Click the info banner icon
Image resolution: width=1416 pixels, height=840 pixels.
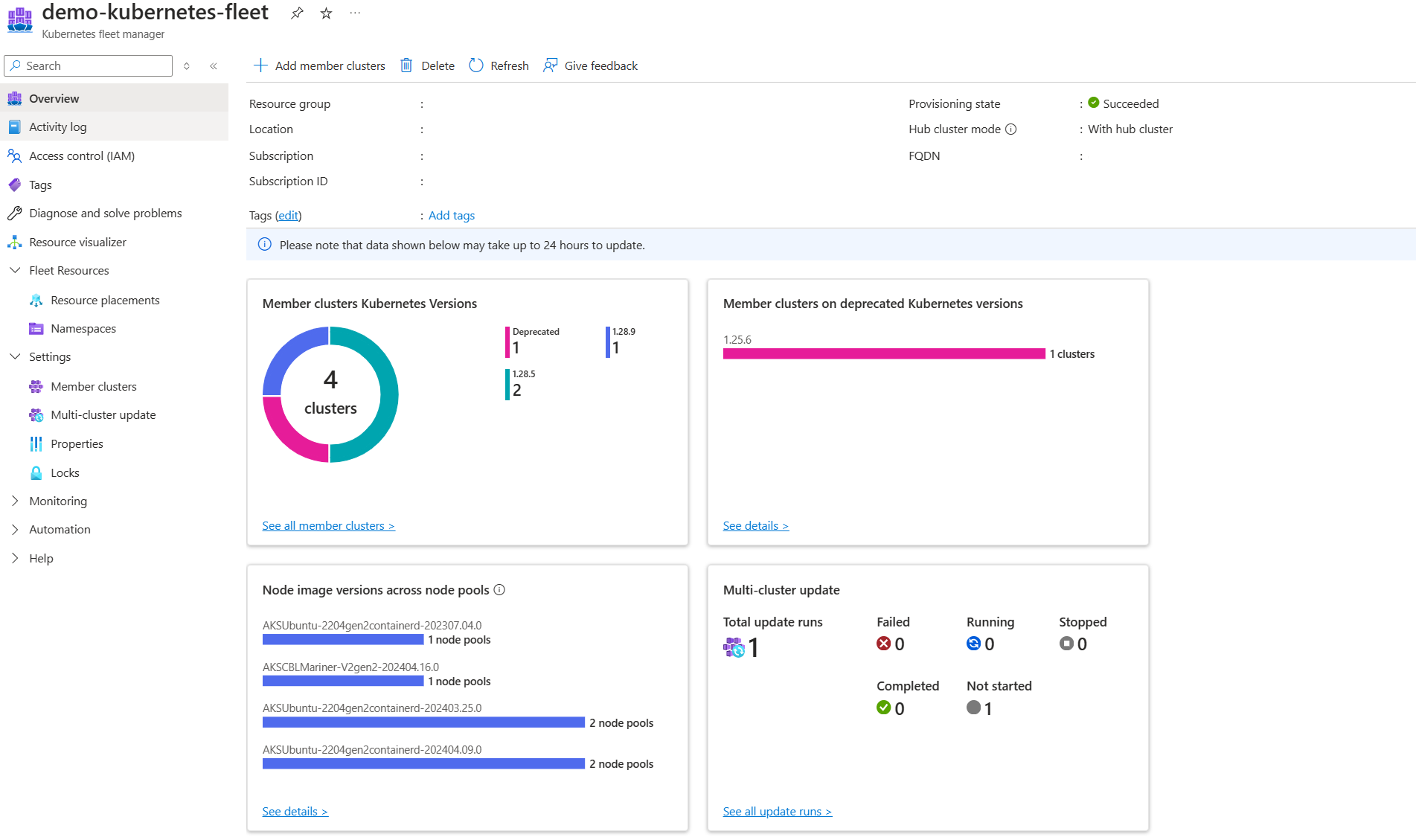point(264,245)
